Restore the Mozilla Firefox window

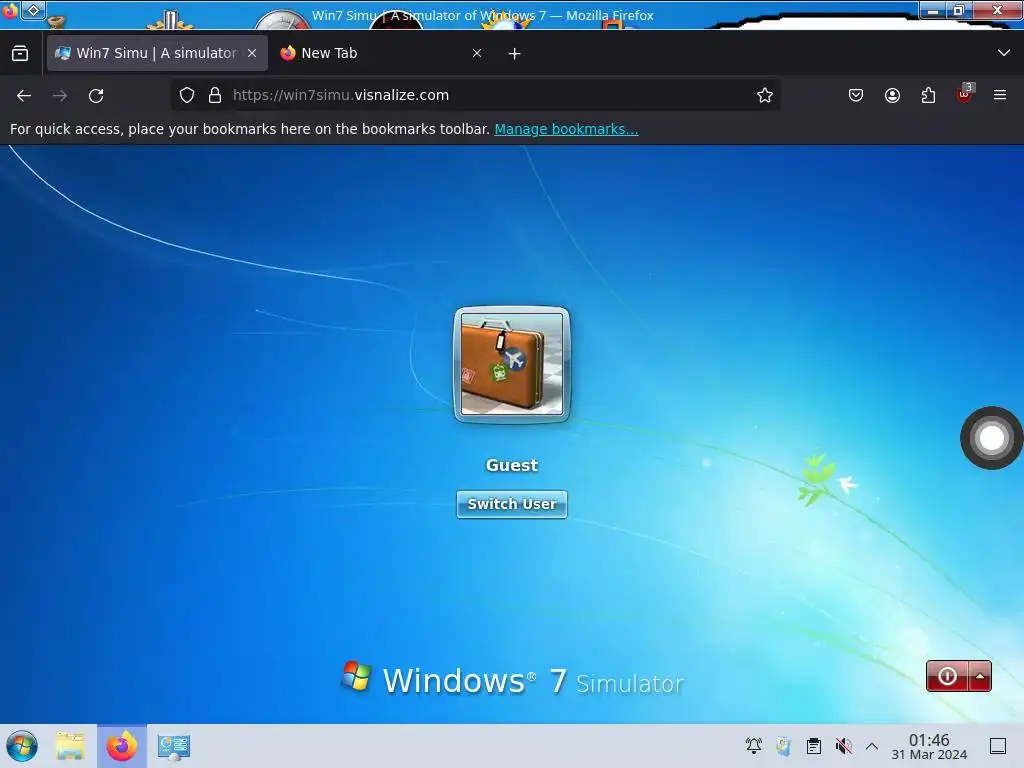click(x=959, y=10)
